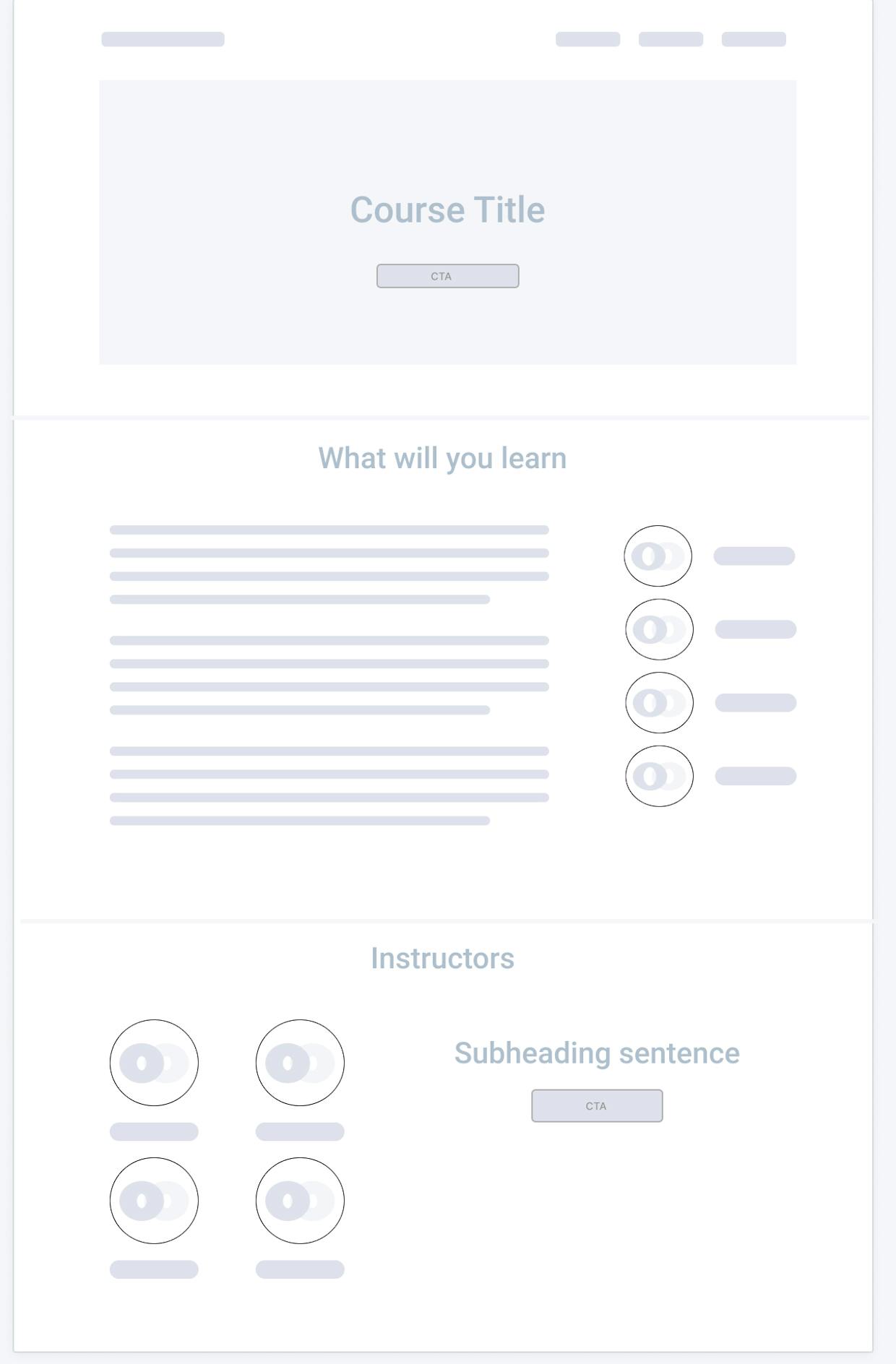Select the fourth circular icon in What will you learn
The image size is (896, 1364).
pyautogui.click(x=659, y=776)
